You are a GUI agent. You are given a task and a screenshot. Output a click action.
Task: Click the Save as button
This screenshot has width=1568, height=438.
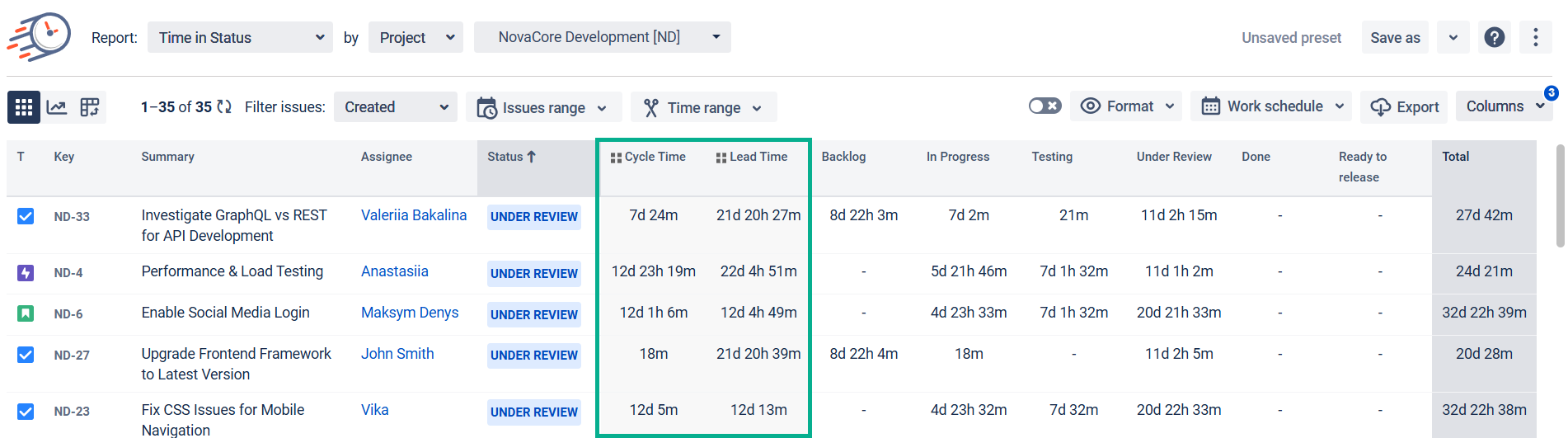point(1395,38)
